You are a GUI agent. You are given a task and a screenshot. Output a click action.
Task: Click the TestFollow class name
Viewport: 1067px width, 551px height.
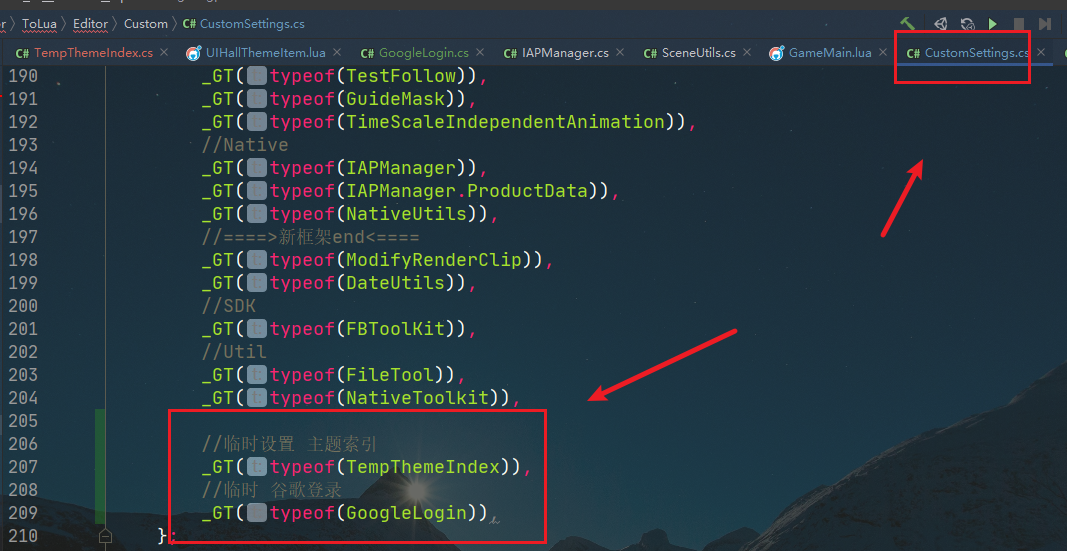(x=401, y=76)
